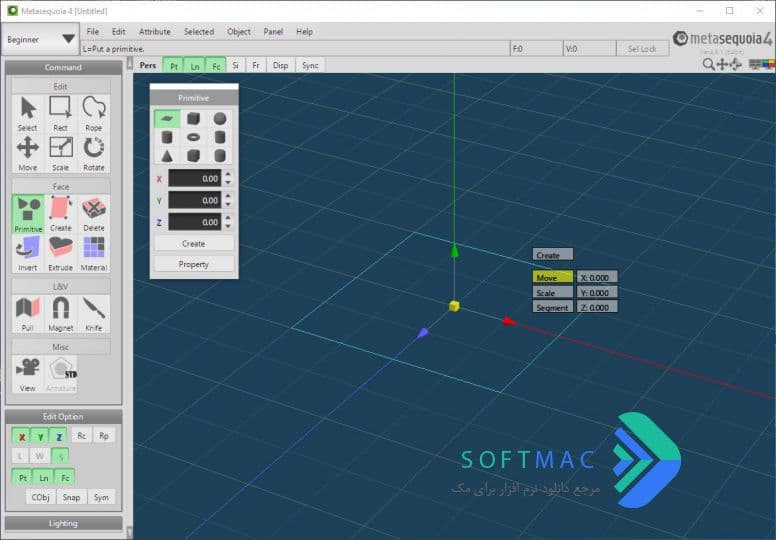Open the Attribute menu

(x=154, y=32)
